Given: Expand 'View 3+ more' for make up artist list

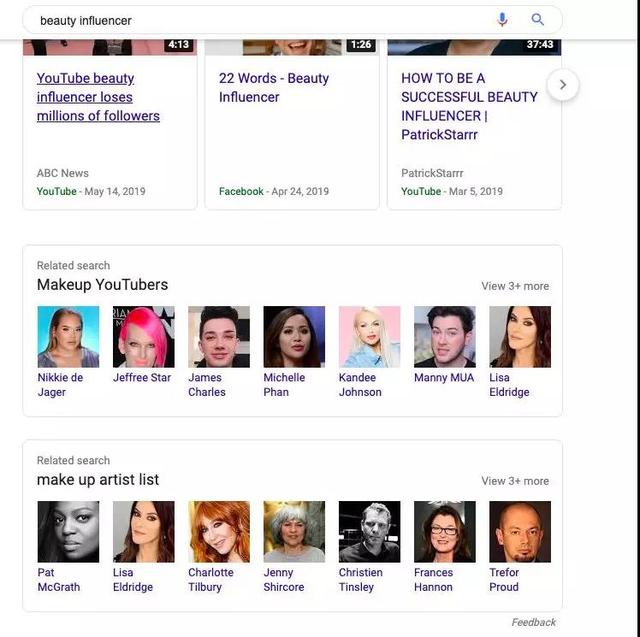Looking at the screenshot, I should point(515,481).
